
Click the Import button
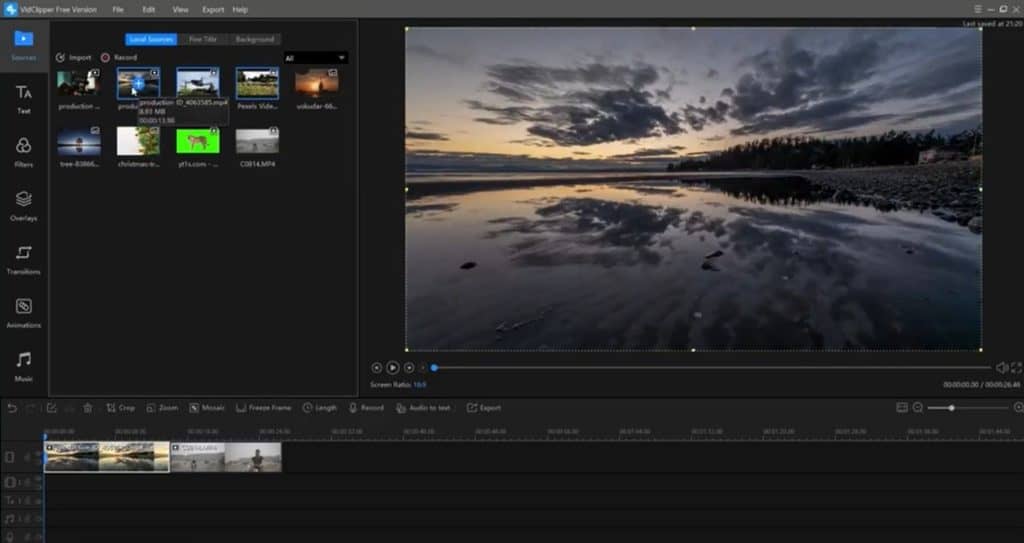(x=74, y=58)
